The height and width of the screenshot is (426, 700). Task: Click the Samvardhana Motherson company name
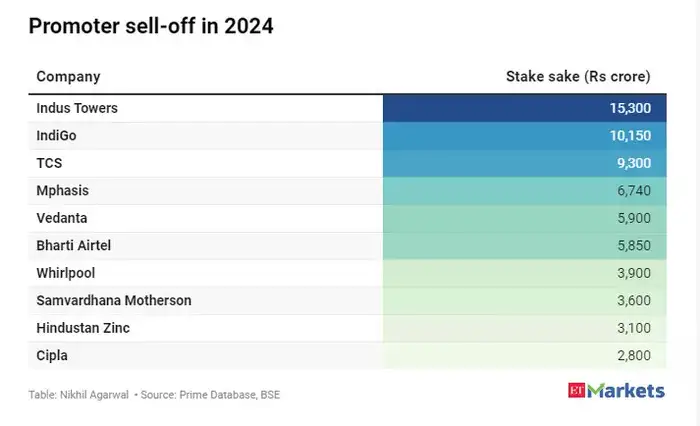pyautogui.click(x=113, y=300)
